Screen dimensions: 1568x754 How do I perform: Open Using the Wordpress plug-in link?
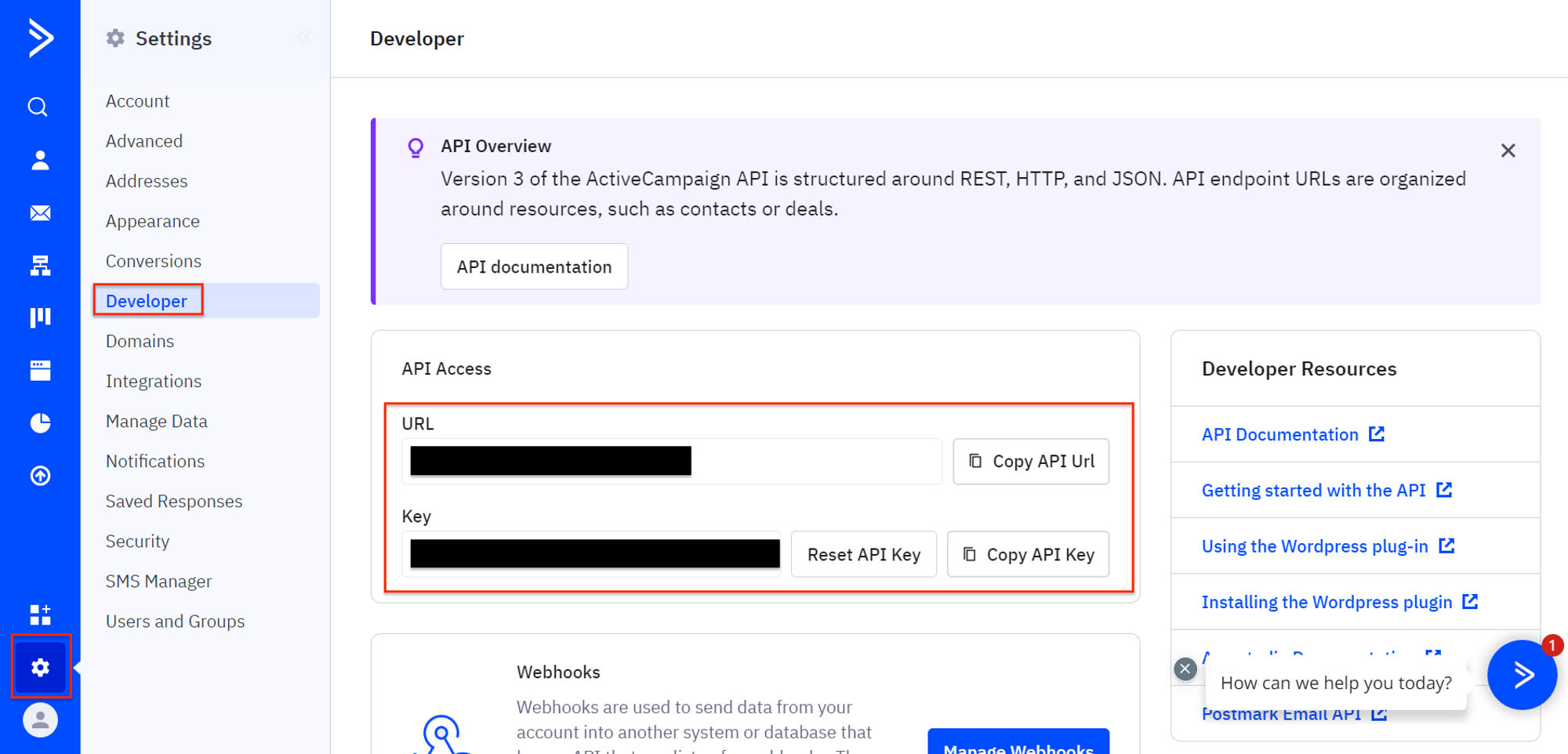click(x=1328, y=546)
